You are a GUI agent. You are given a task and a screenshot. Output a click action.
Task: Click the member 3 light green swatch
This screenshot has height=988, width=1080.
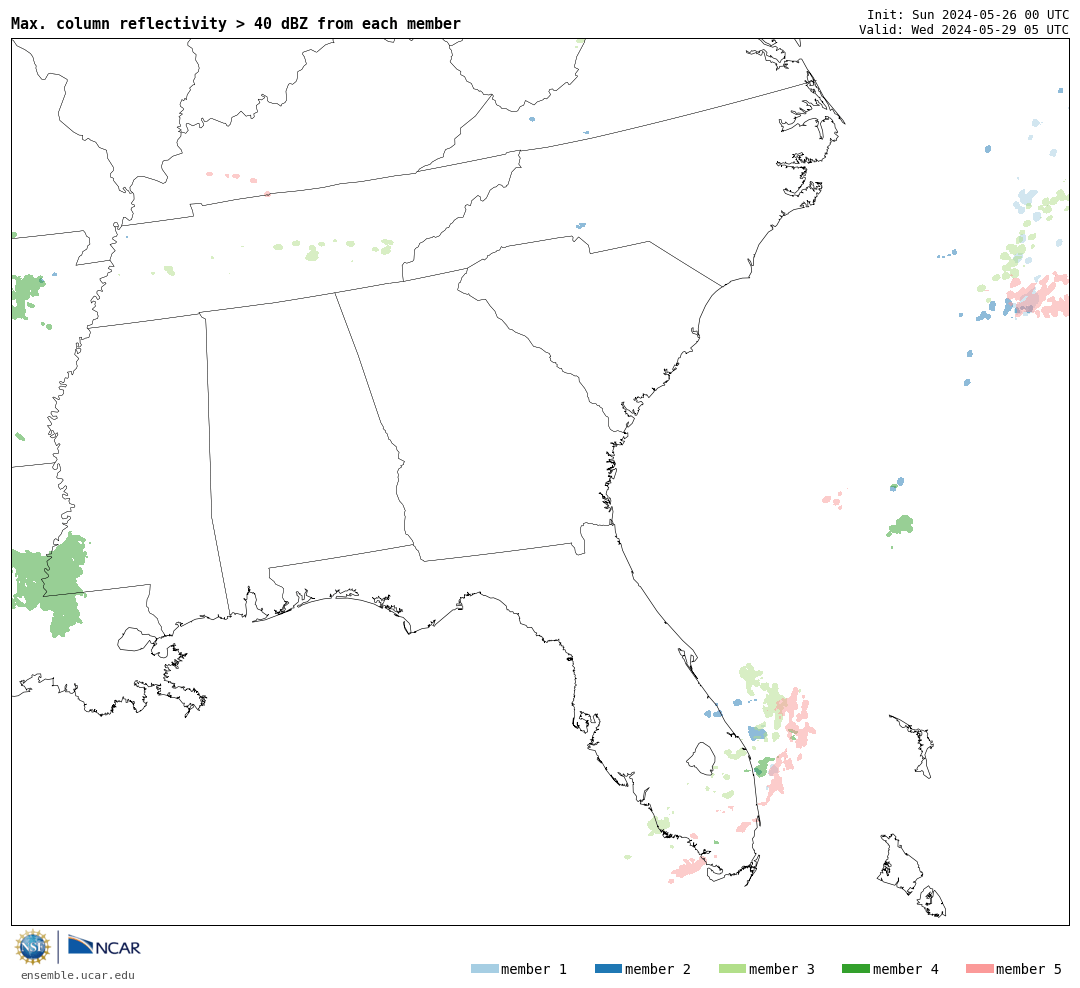pos(732,969)
